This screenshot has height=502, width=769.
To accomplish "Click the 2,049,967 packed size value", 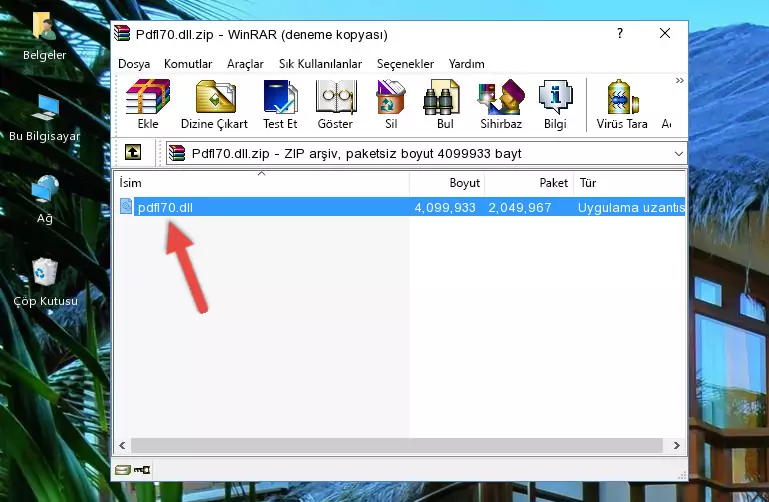I will click(x=520, y=208).
